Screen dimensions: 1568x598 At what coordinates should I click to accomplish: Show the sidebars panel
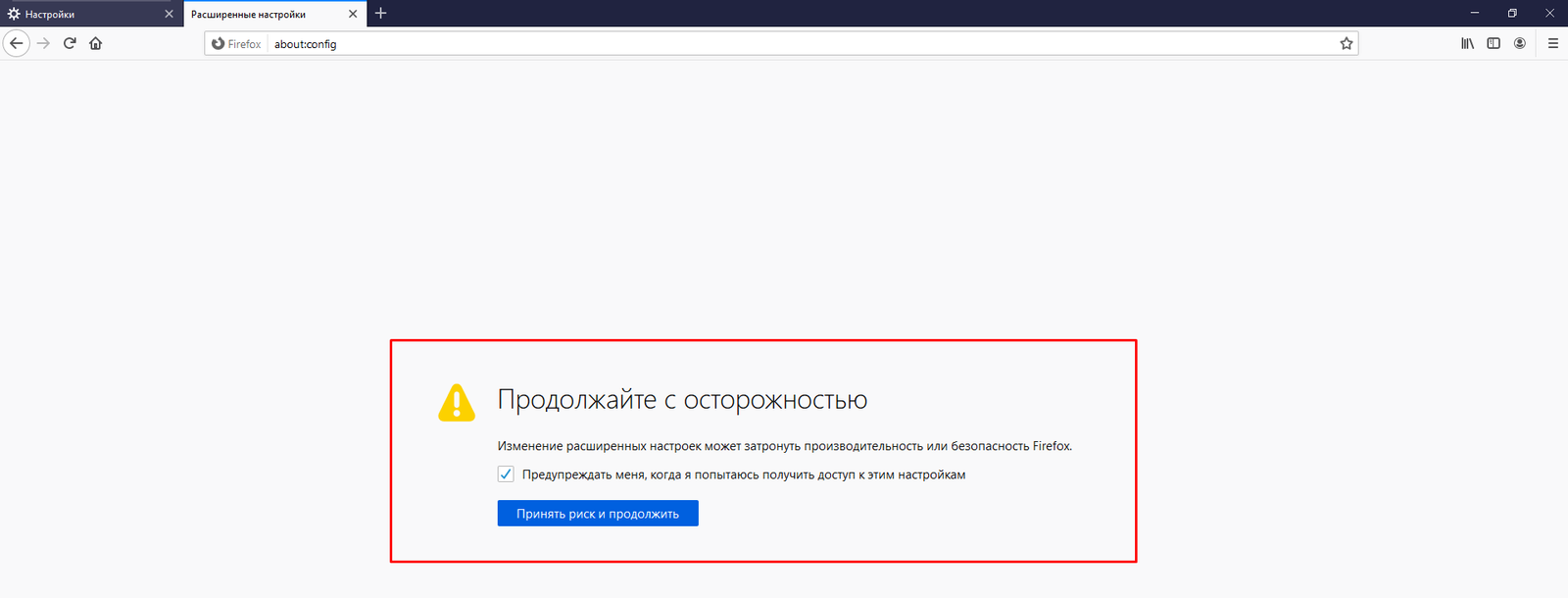pos(1494,43)
